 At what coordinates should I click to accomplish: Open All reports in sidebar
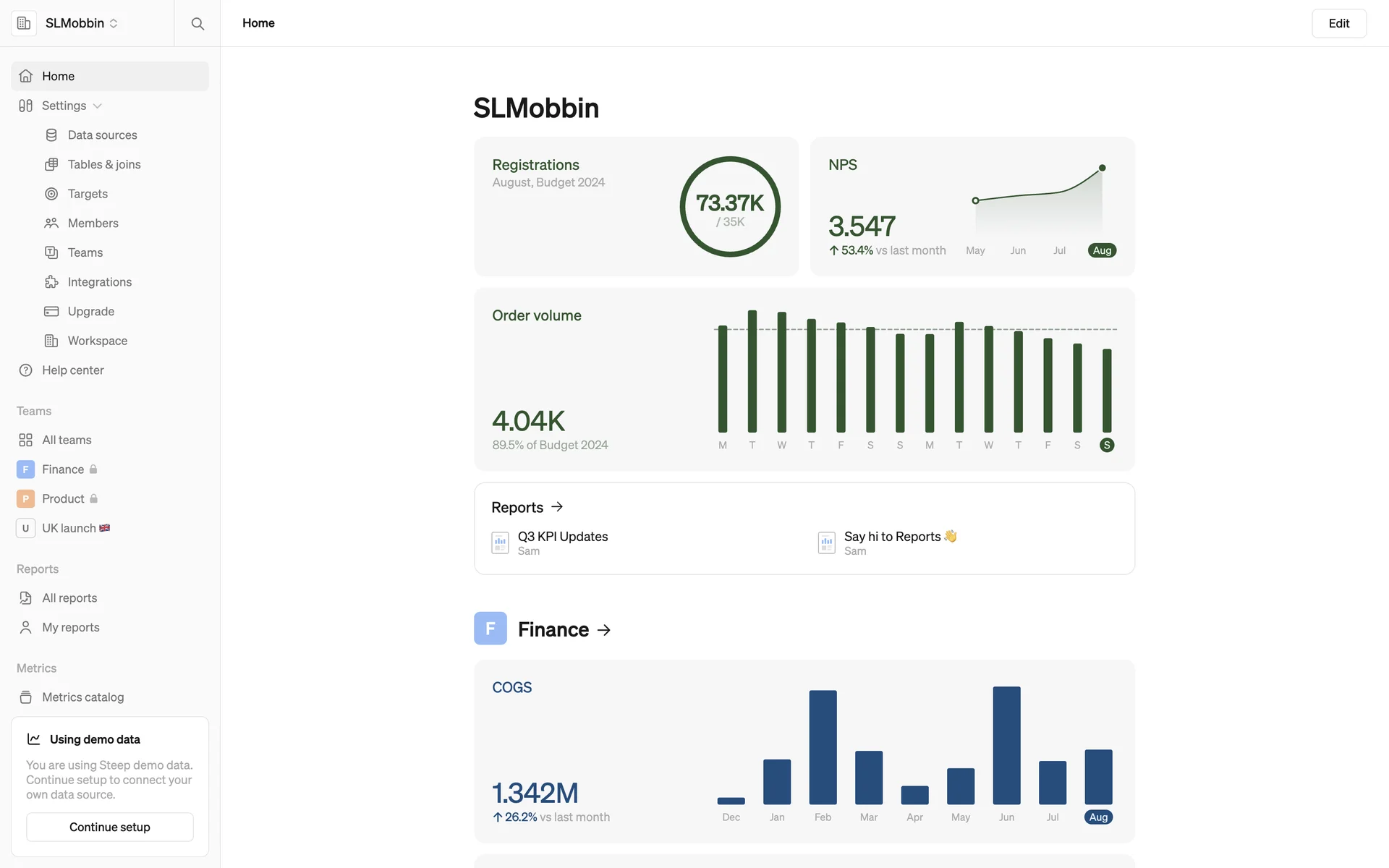coord(69,598)
